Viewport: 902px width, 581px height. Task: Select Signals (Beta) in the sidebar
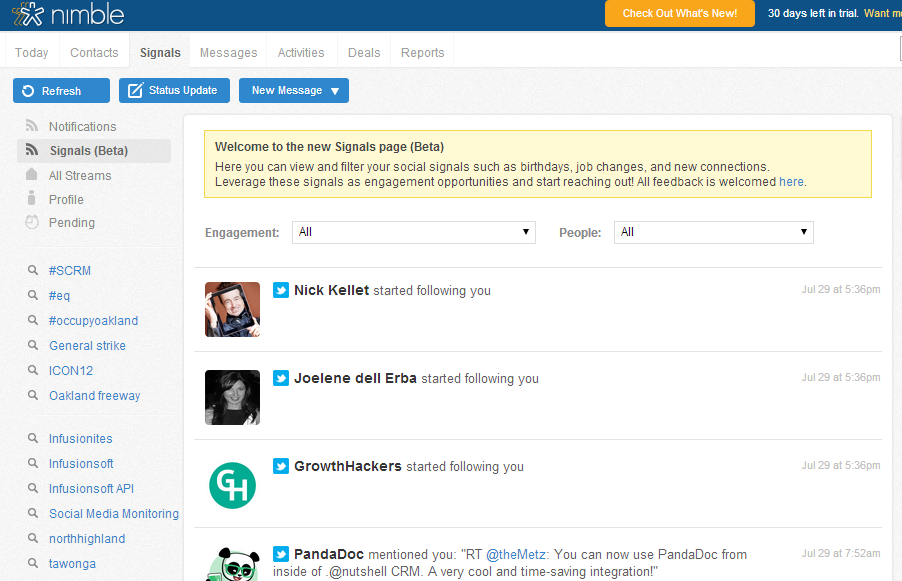click(x=94, y=151)
